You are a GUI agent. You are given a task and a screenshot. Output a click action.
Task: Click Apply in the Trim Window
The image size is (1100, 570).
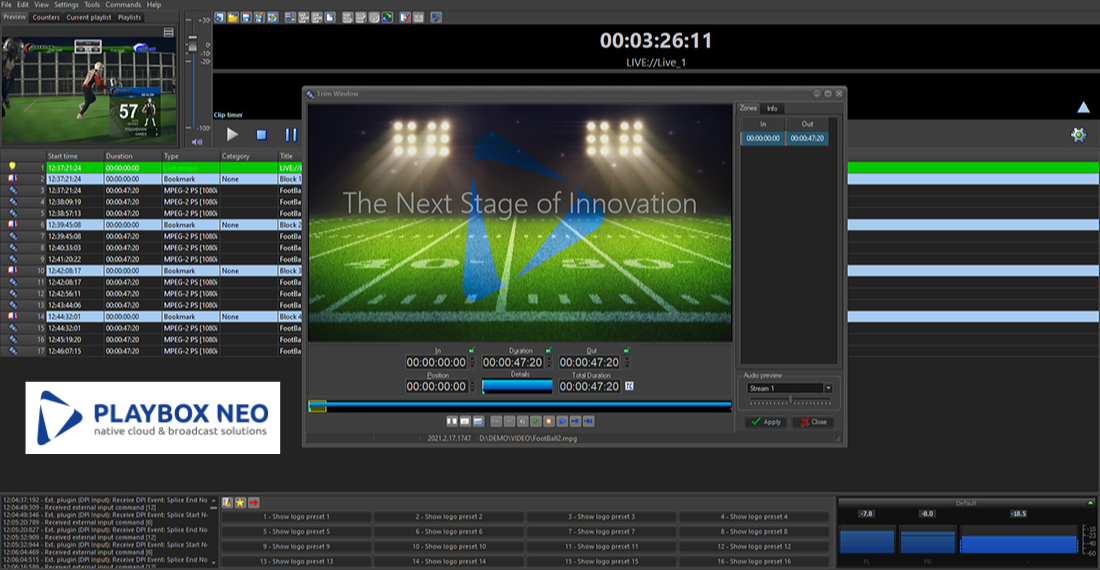coord(766,422)
